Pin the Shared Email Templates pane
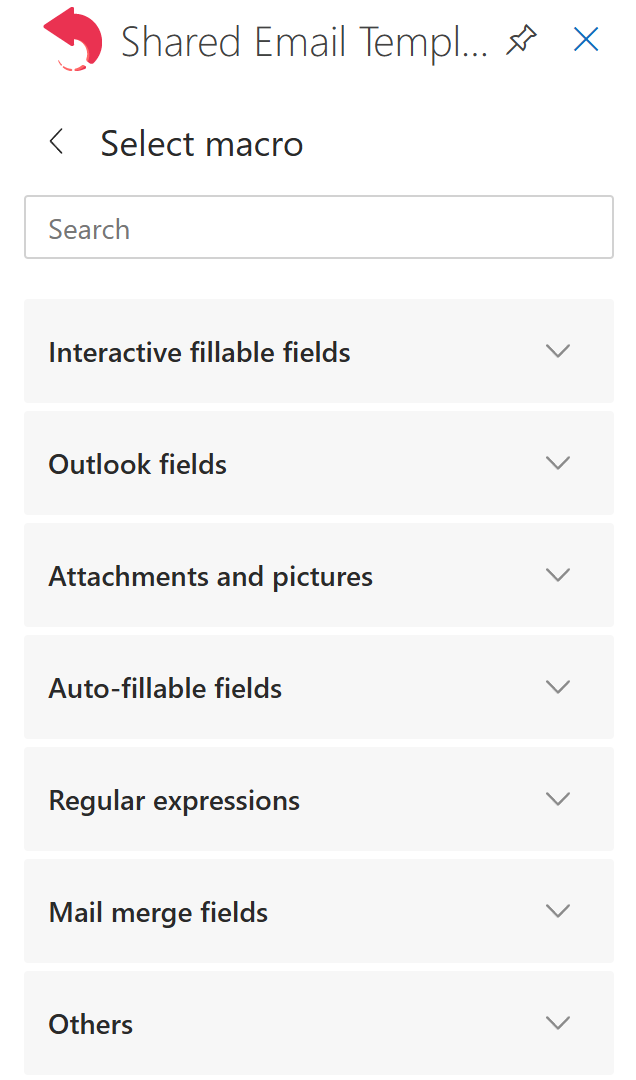 pos(521,41)
